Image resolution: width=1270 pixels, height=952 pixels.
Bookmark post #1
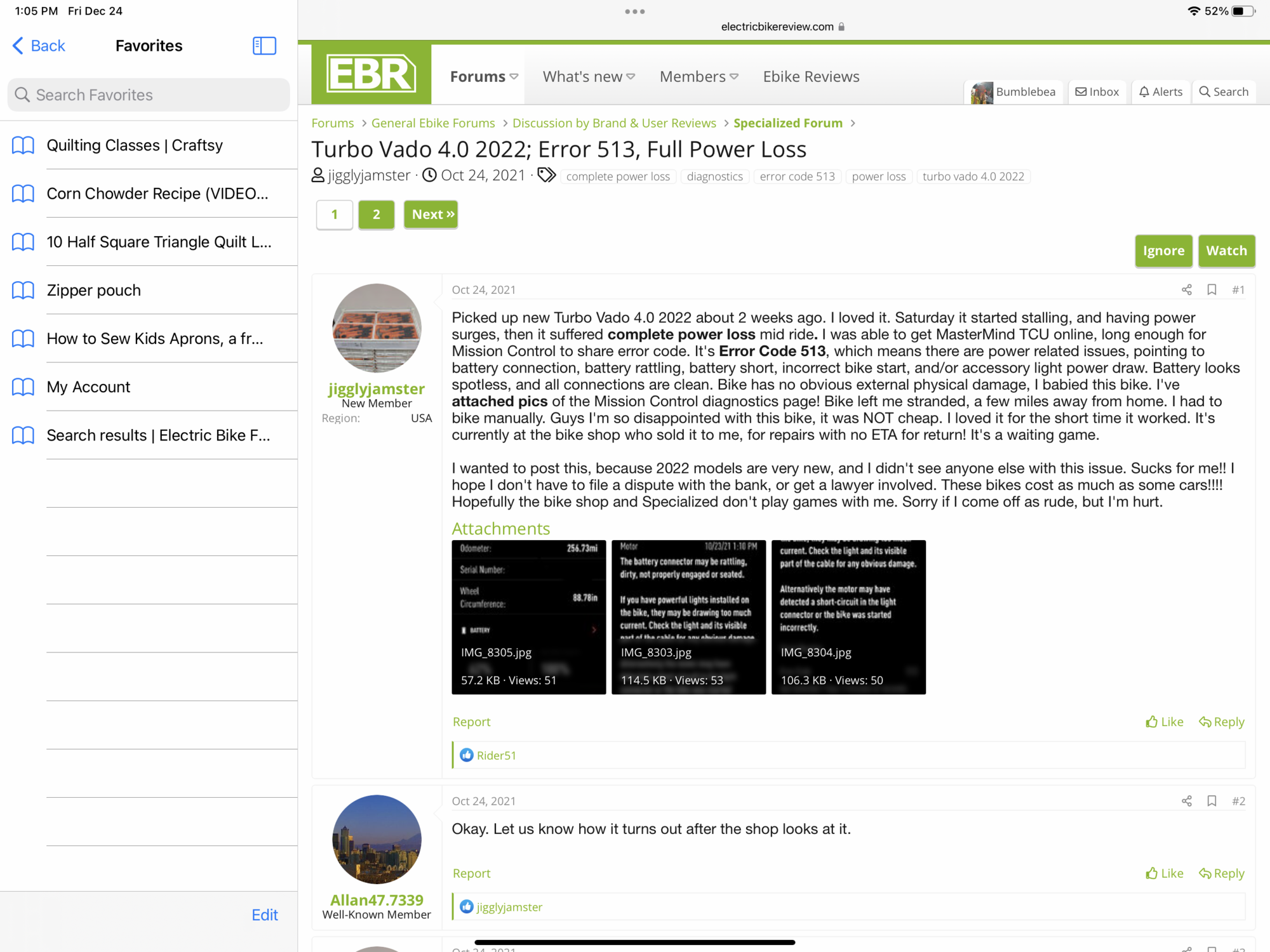(x=1212, y=290)
